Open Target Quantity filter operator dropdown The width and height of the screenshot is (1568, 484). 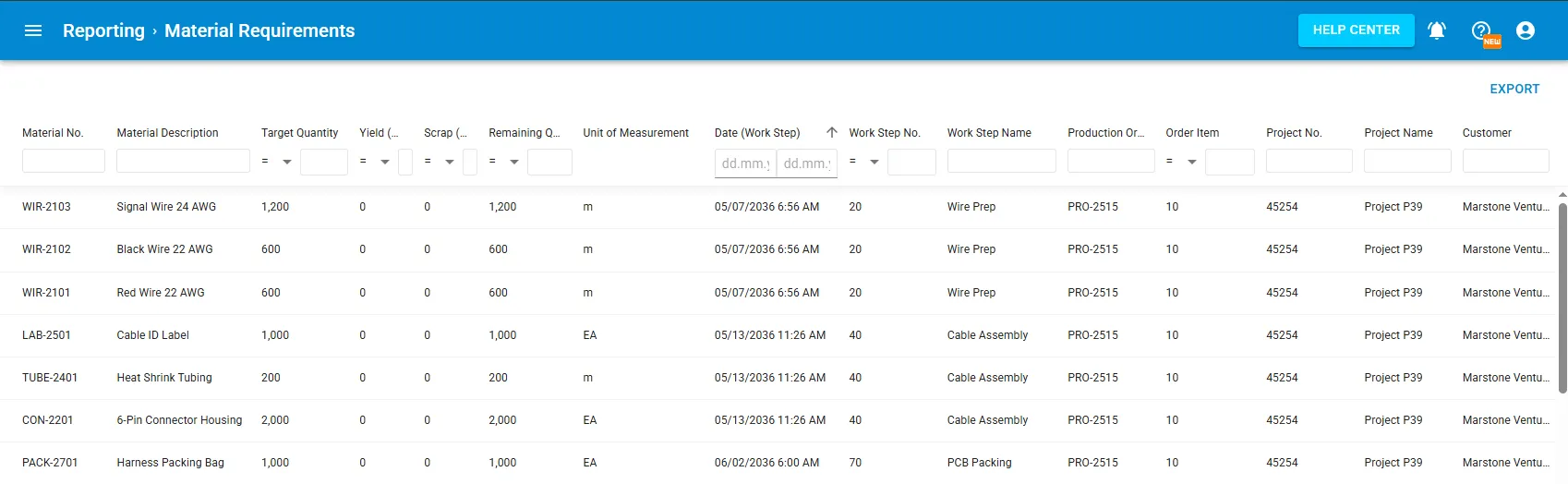point(277,162)
